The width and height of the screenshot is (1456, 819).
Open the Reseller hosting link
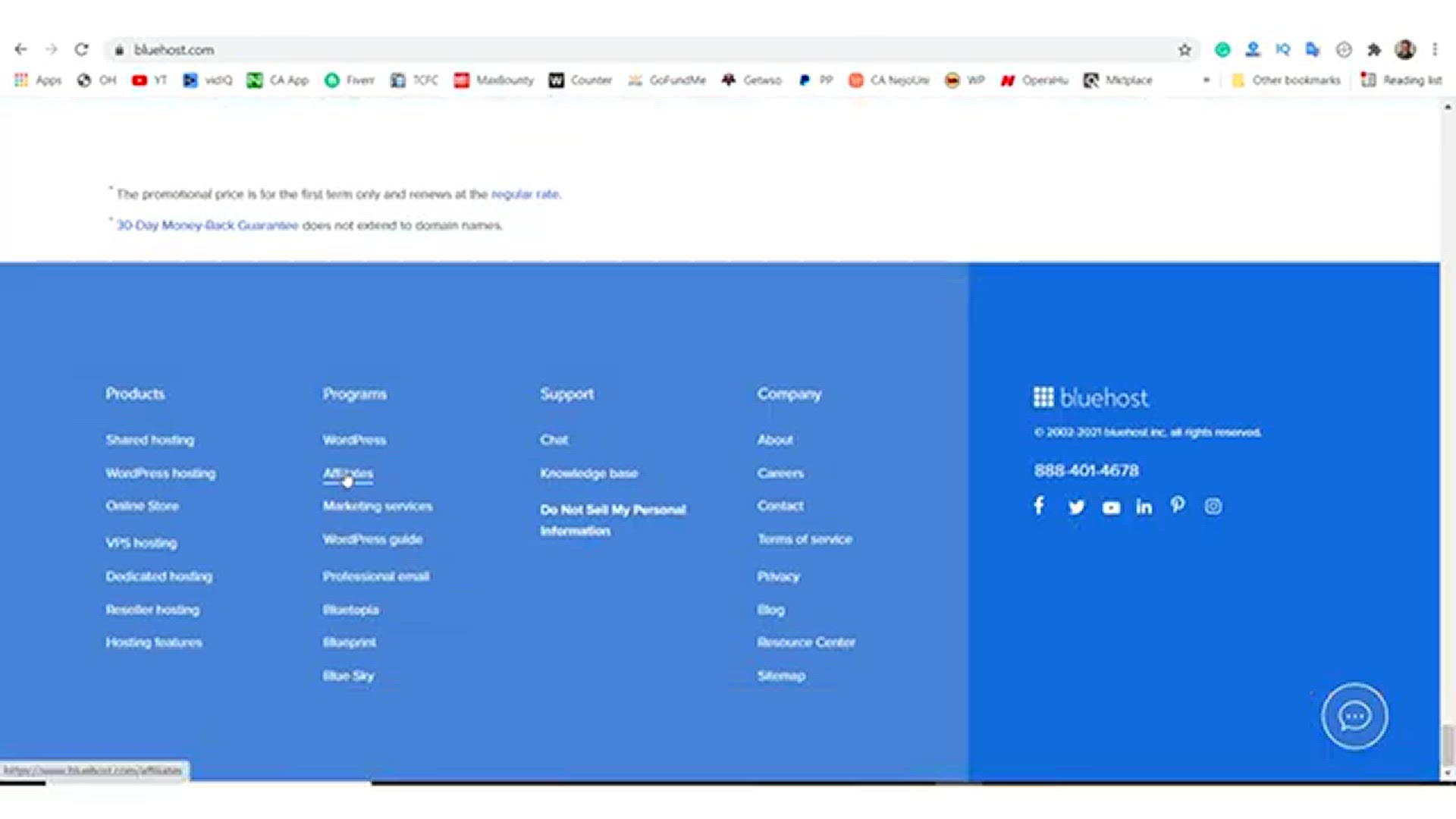tap(152, 610)
